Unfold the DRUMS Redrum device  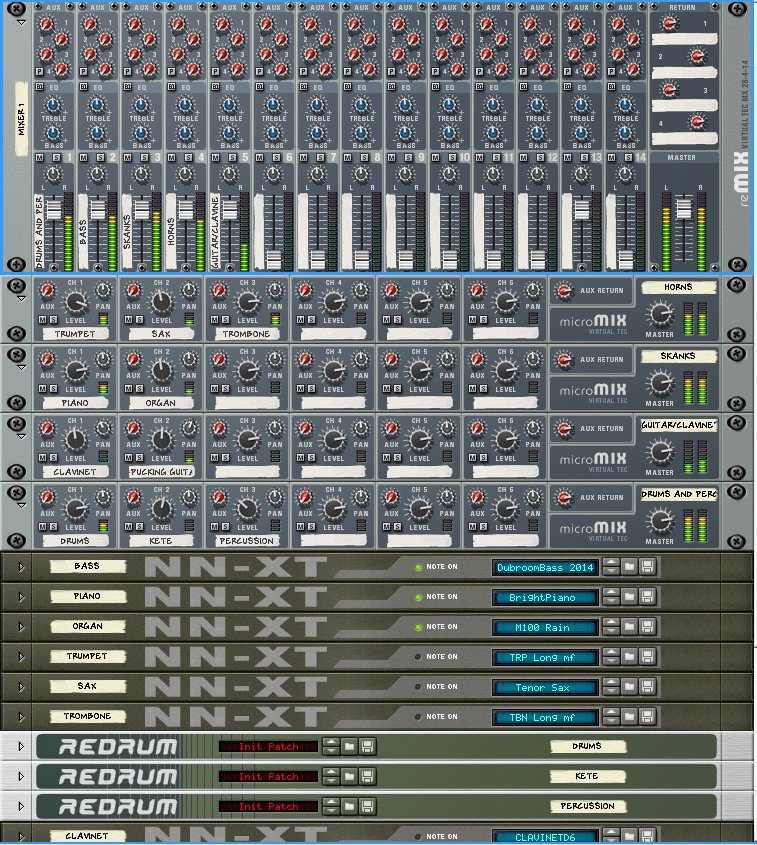(x=19, y=746)
